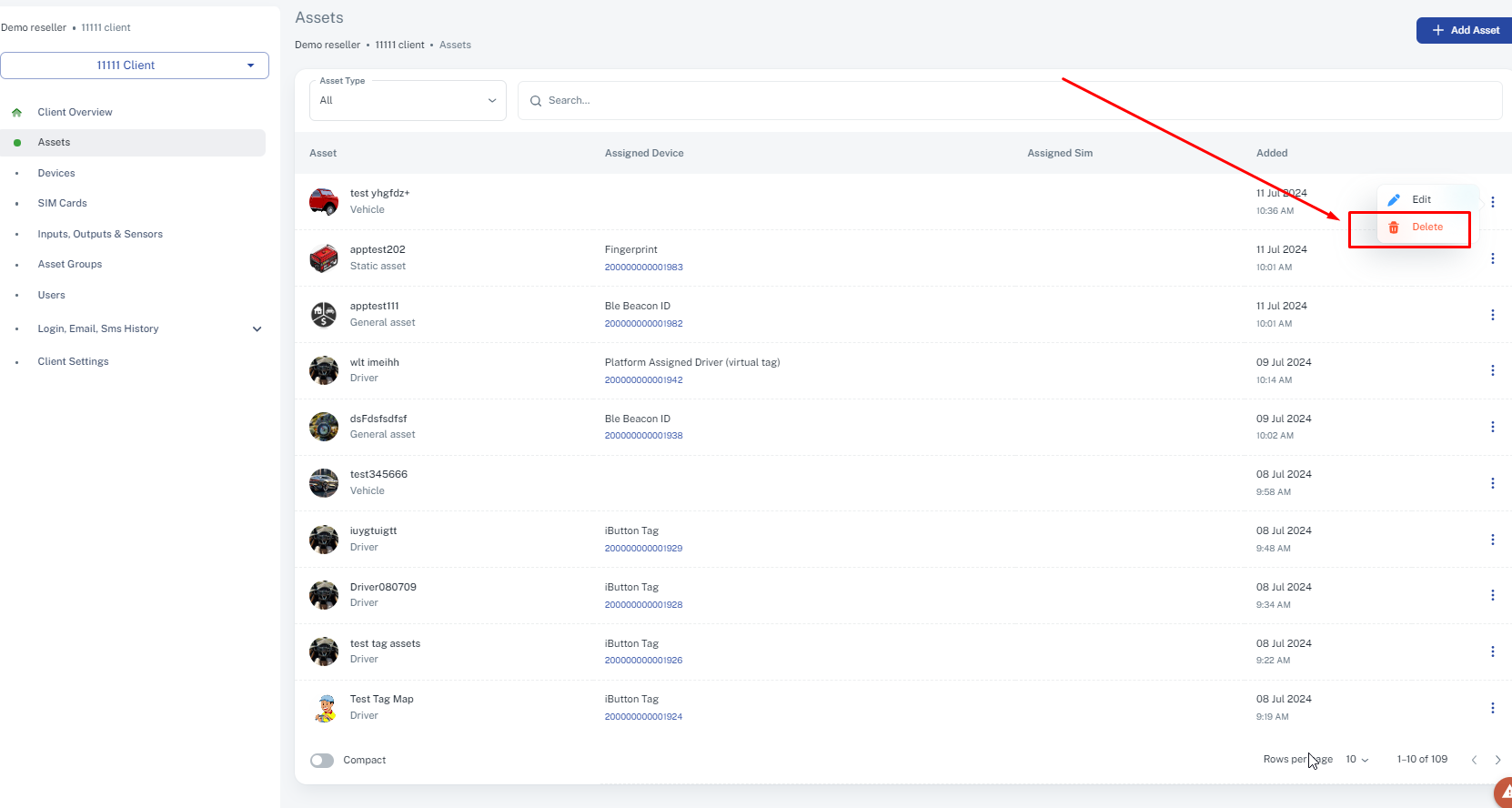Open Users in sidebar
The width and height of the screenshot is (1512, 808).
[x=51, y=295]
